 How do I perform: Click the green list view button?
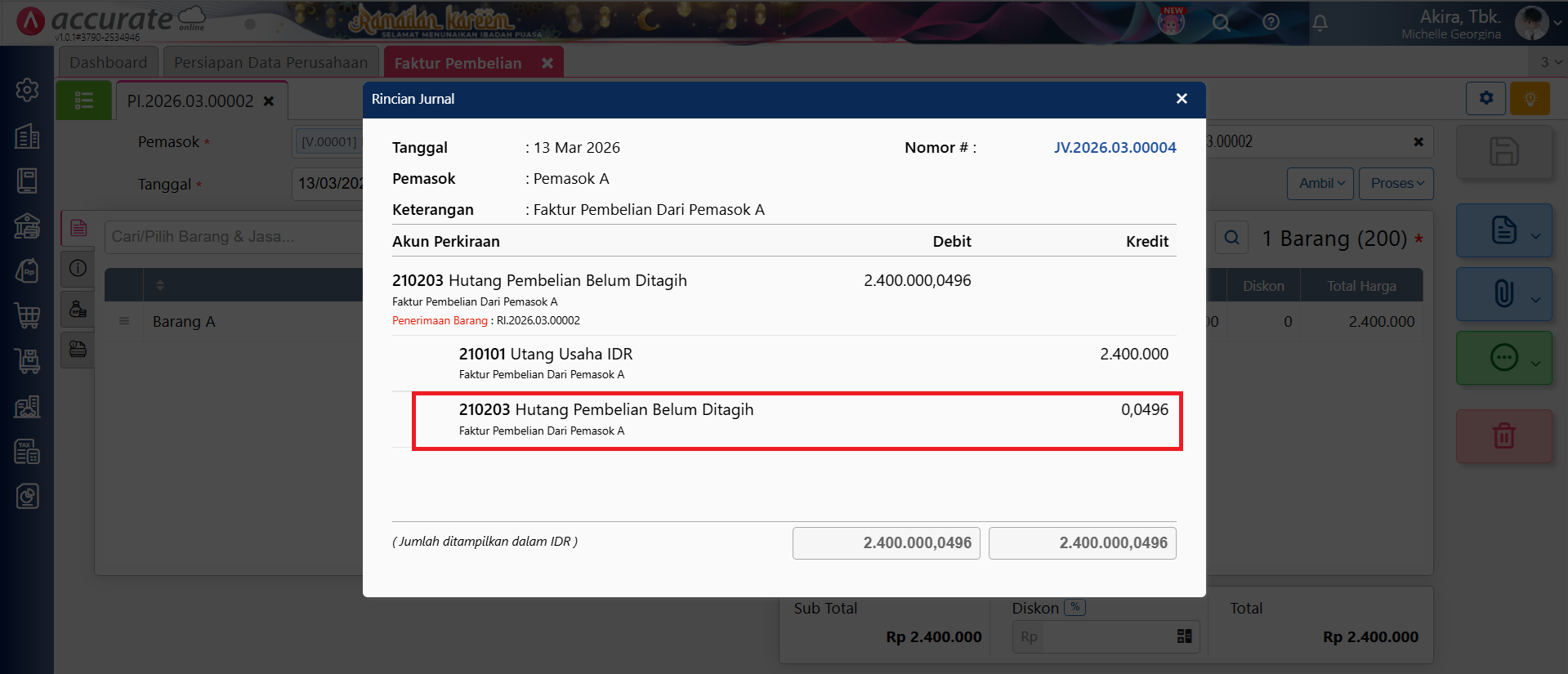[x=83, y=100]
